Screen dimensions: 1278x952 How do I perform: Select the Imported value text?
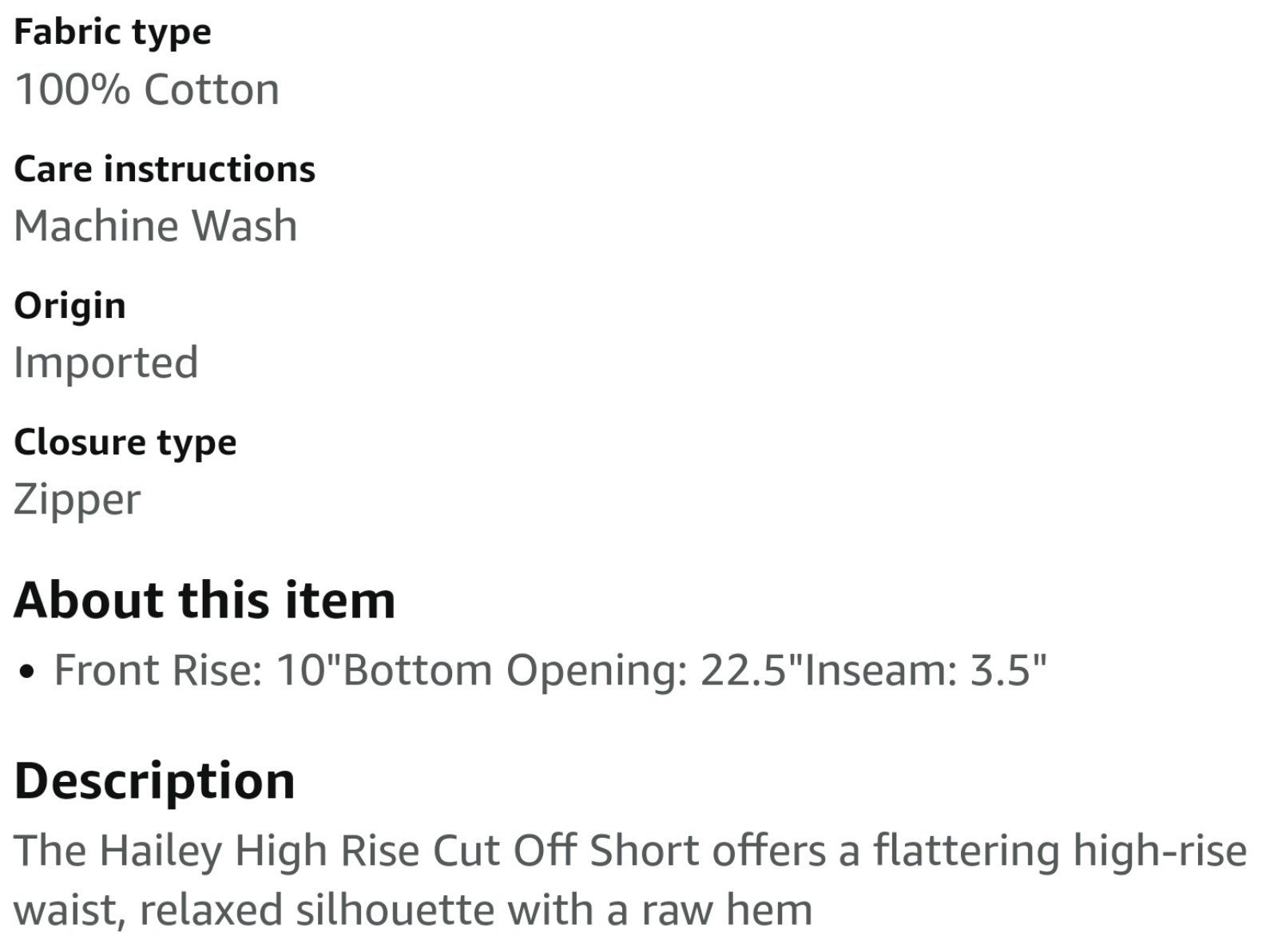[106, 363]
